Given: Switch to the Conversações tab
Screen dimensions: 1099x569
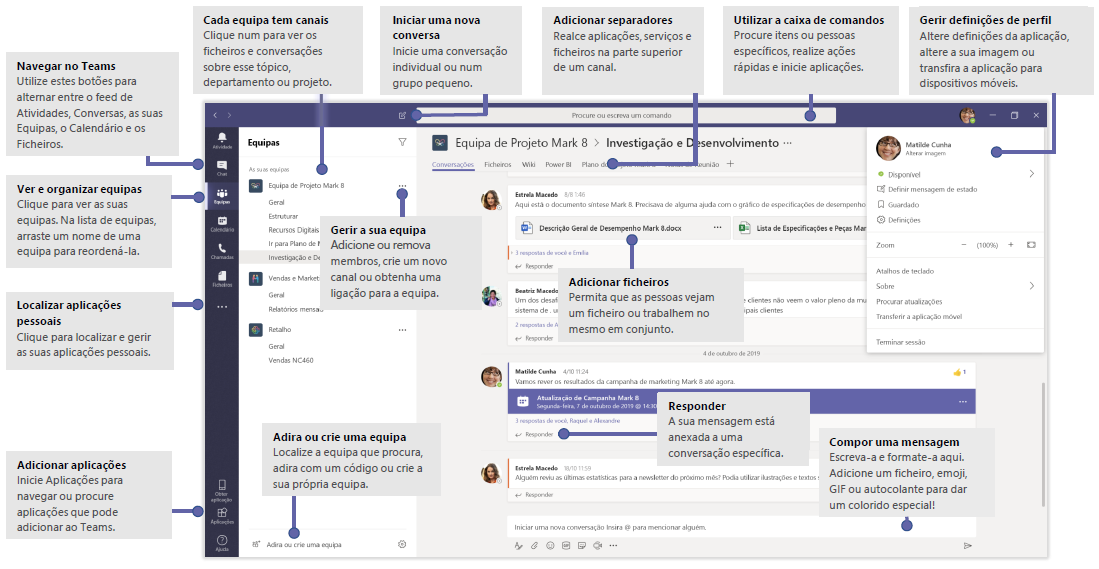Looking at the screenshot, I should point(453,165).
